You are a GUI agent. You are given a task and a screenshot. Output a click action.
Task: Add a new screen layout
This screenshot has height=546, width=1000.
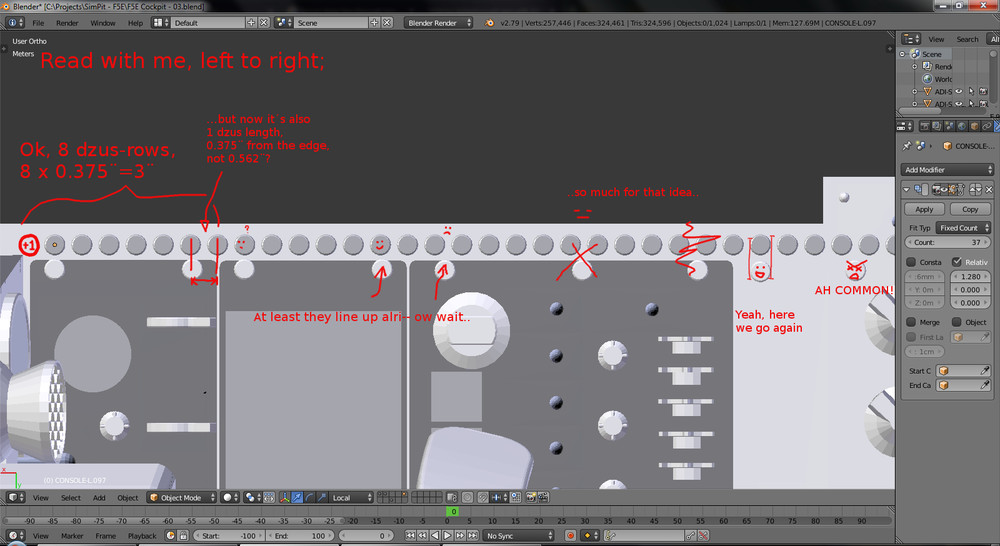[x=251, y=22]
